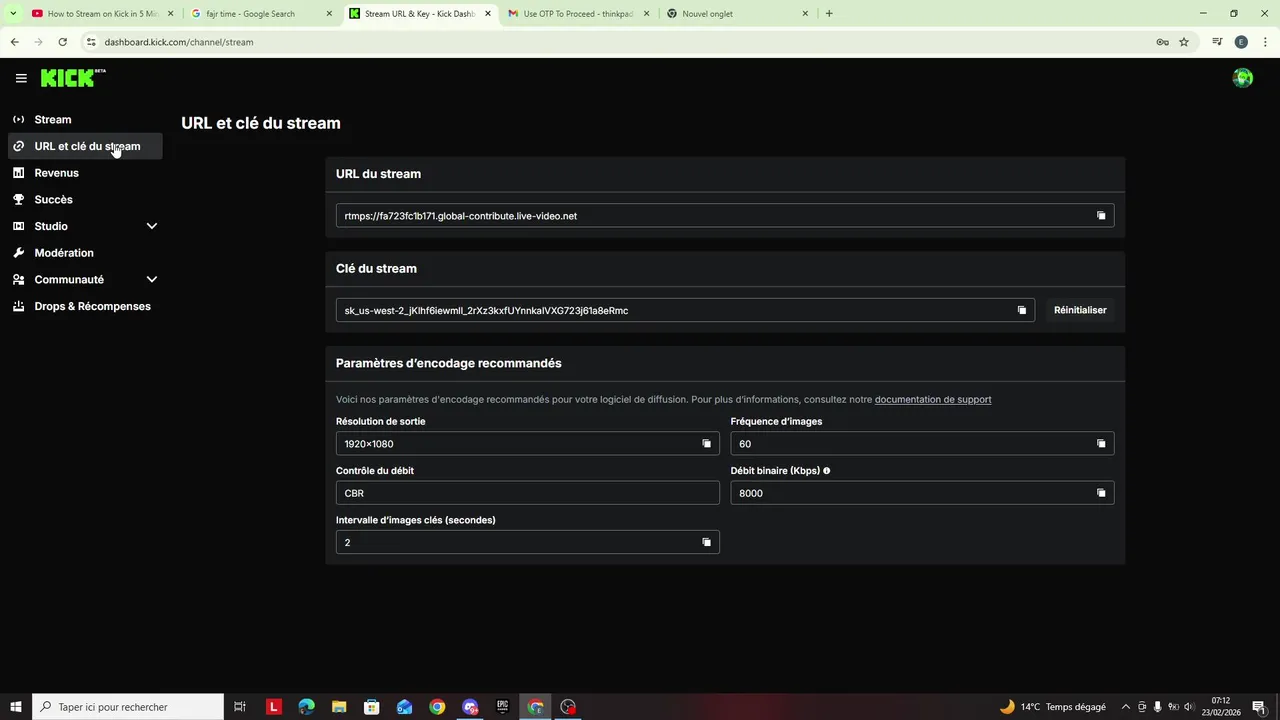1280x720 pixels.
Task: Open the user avatar menu
Action: coord(1243,78)
